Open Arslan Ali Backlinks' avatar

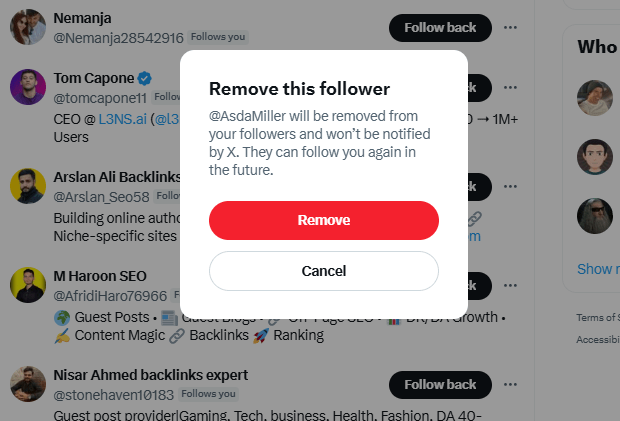pos(27,186)
